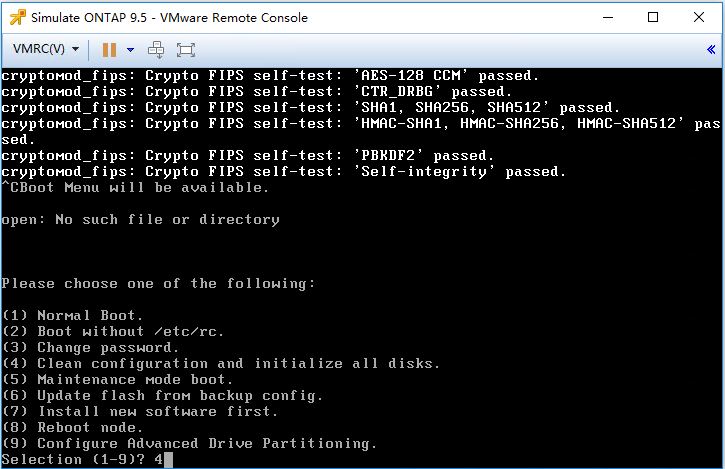Image resolution: width=725 pixels, height=469 pixels.
Task: Maximize the Remote Console window
Action: click(653, 18)
